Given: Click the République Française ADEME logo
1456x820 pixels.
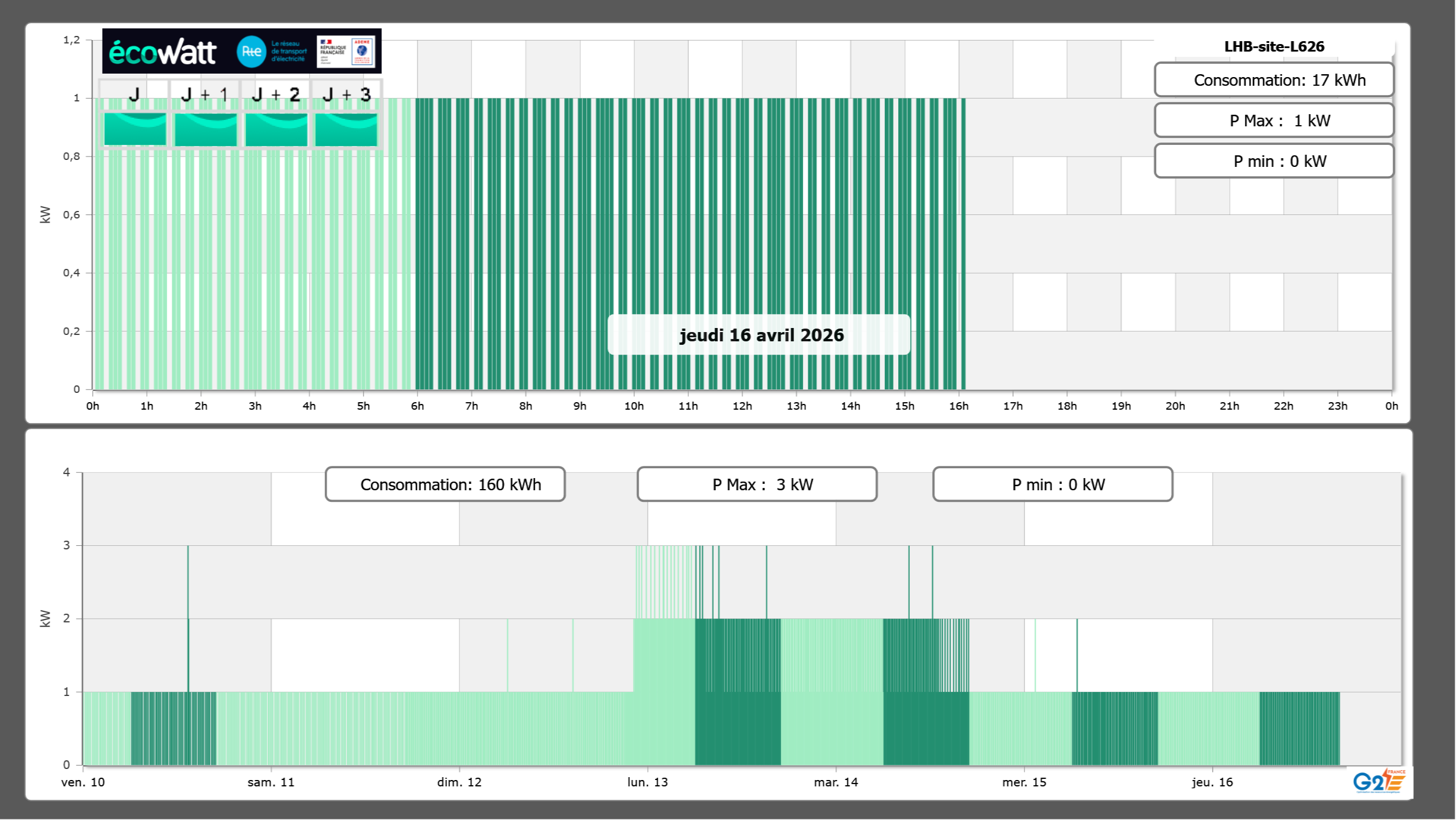Looking at the screenshot, I should (x=346, y=52).
